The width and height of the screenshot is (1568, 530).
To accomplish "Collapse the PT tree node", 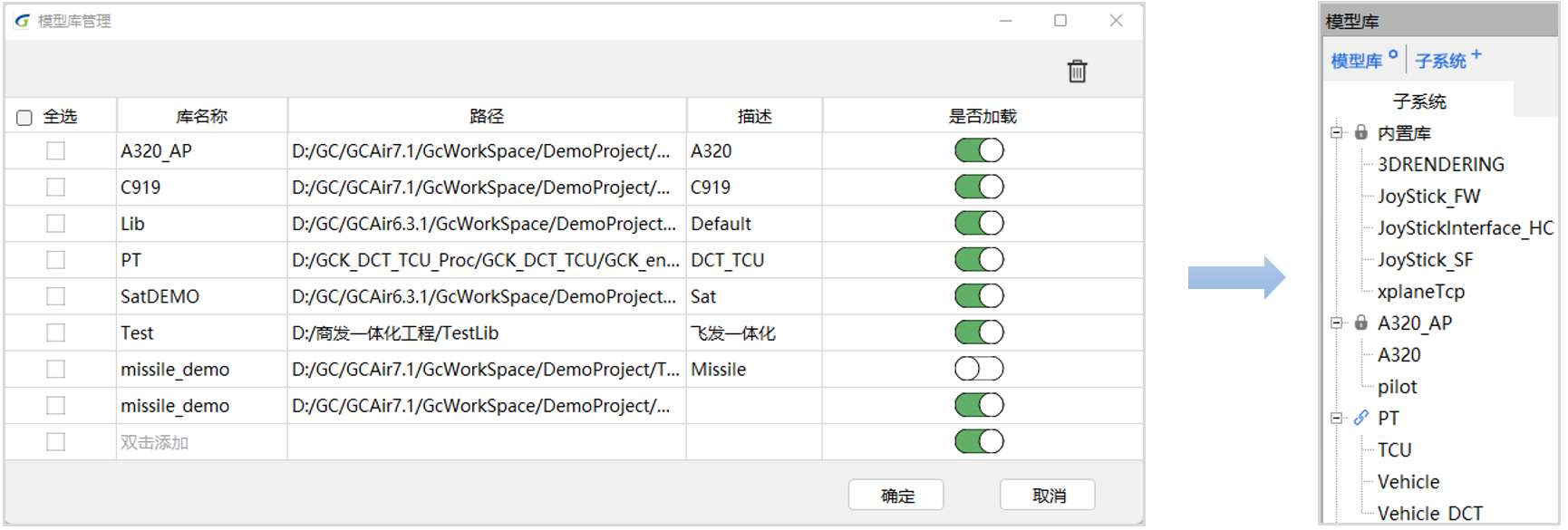I will pyautogui.click(x=1336, y=419).
